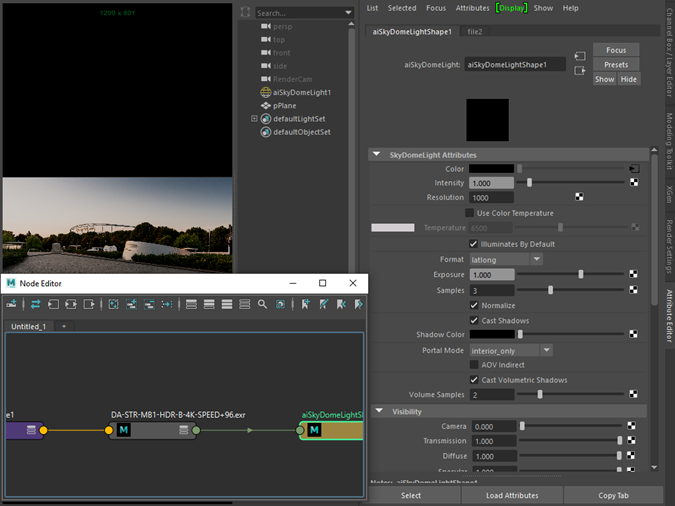Toggle the Normalize checkbox
Viewport: 675px width, 506px height.
coord(474,305)
